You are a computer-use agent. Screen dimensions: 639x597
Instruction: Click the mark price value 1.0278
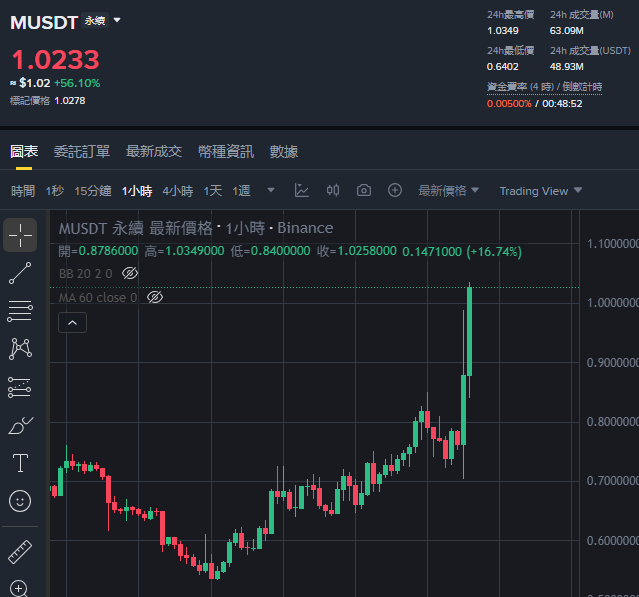[70, 101]
